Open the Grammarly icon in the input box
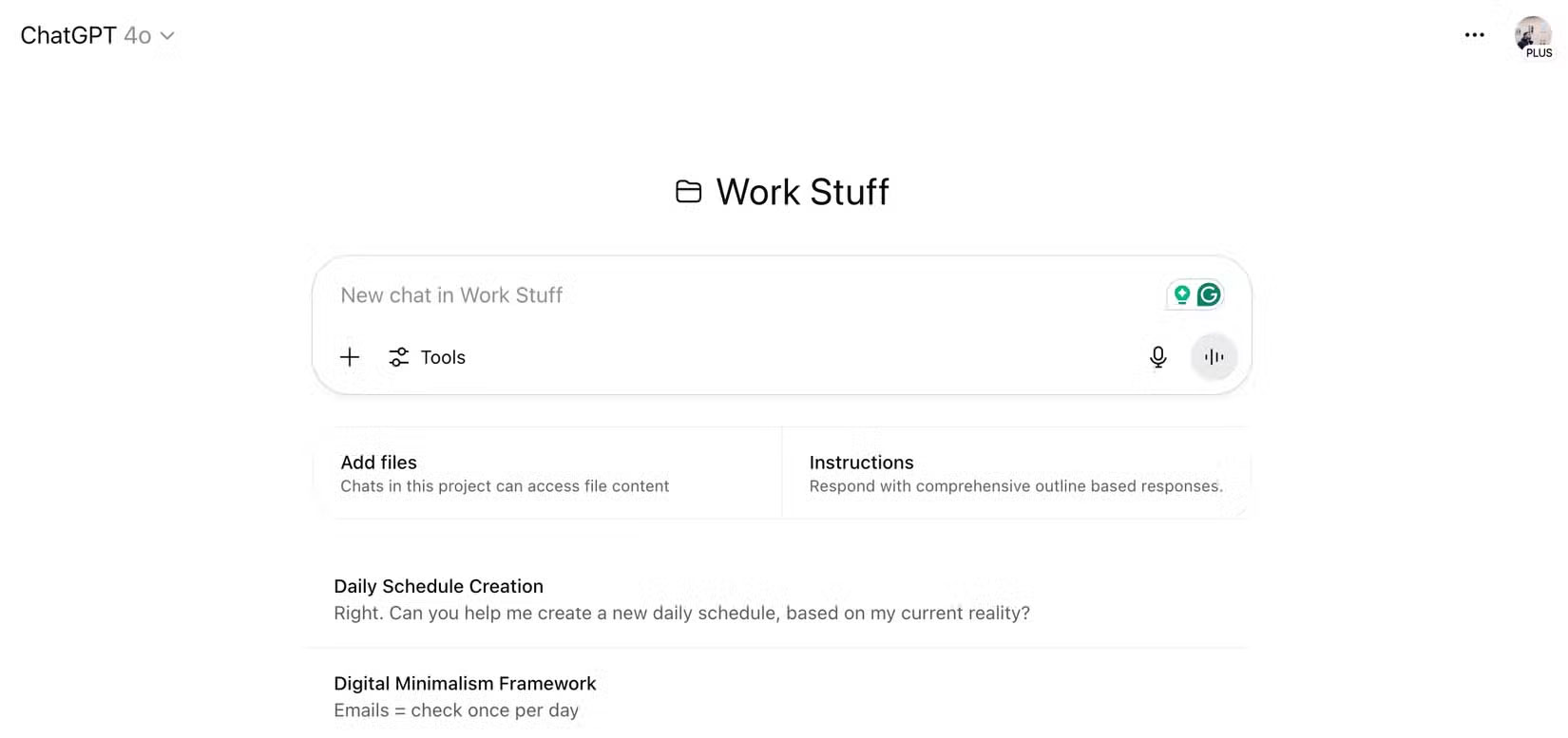Screen dimensions: 1568x738 pyautogui.click(x=1208, y=294)
